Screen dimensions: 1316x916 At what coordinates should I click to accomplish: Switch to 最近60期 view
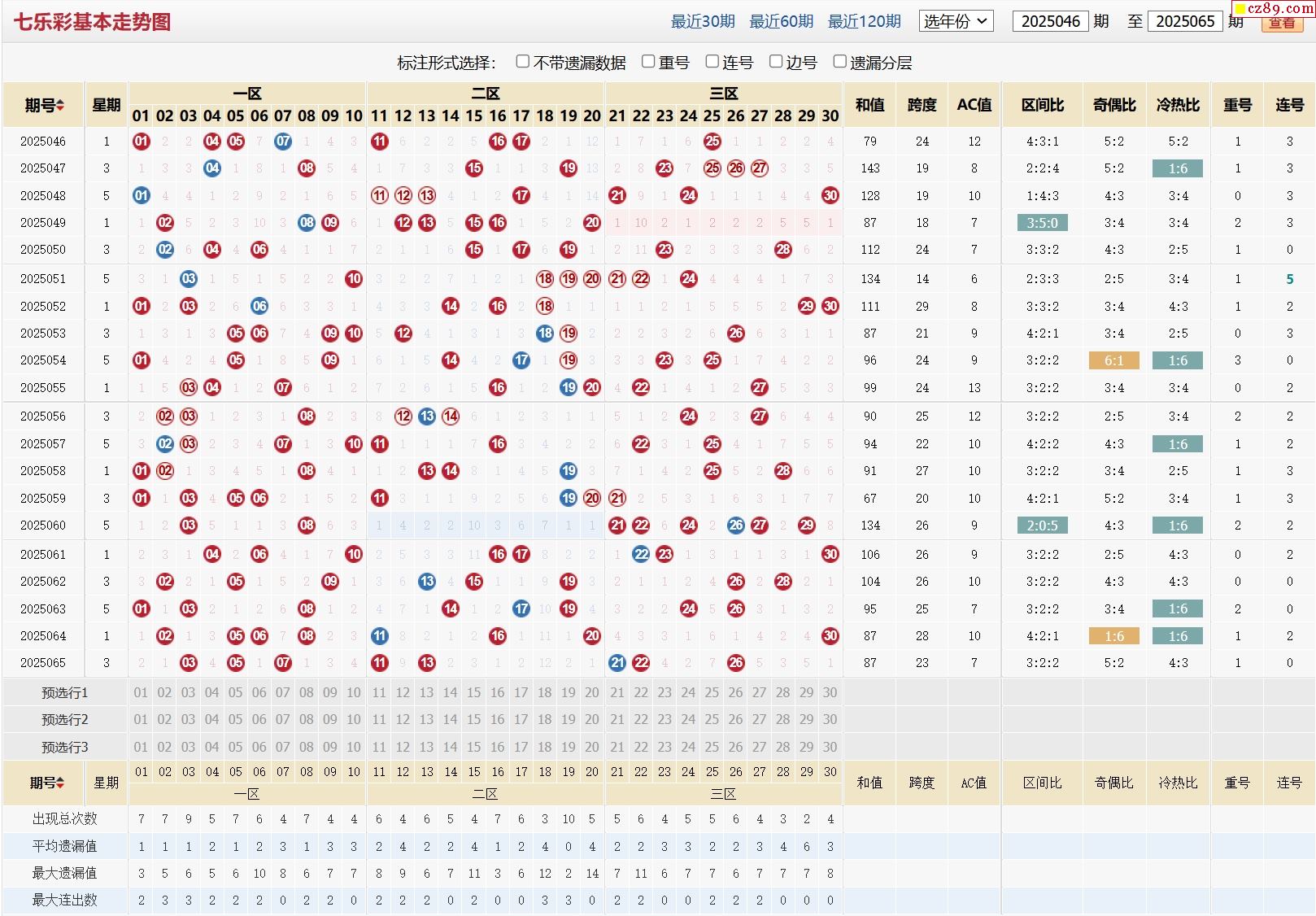click(x=781, y=21)
